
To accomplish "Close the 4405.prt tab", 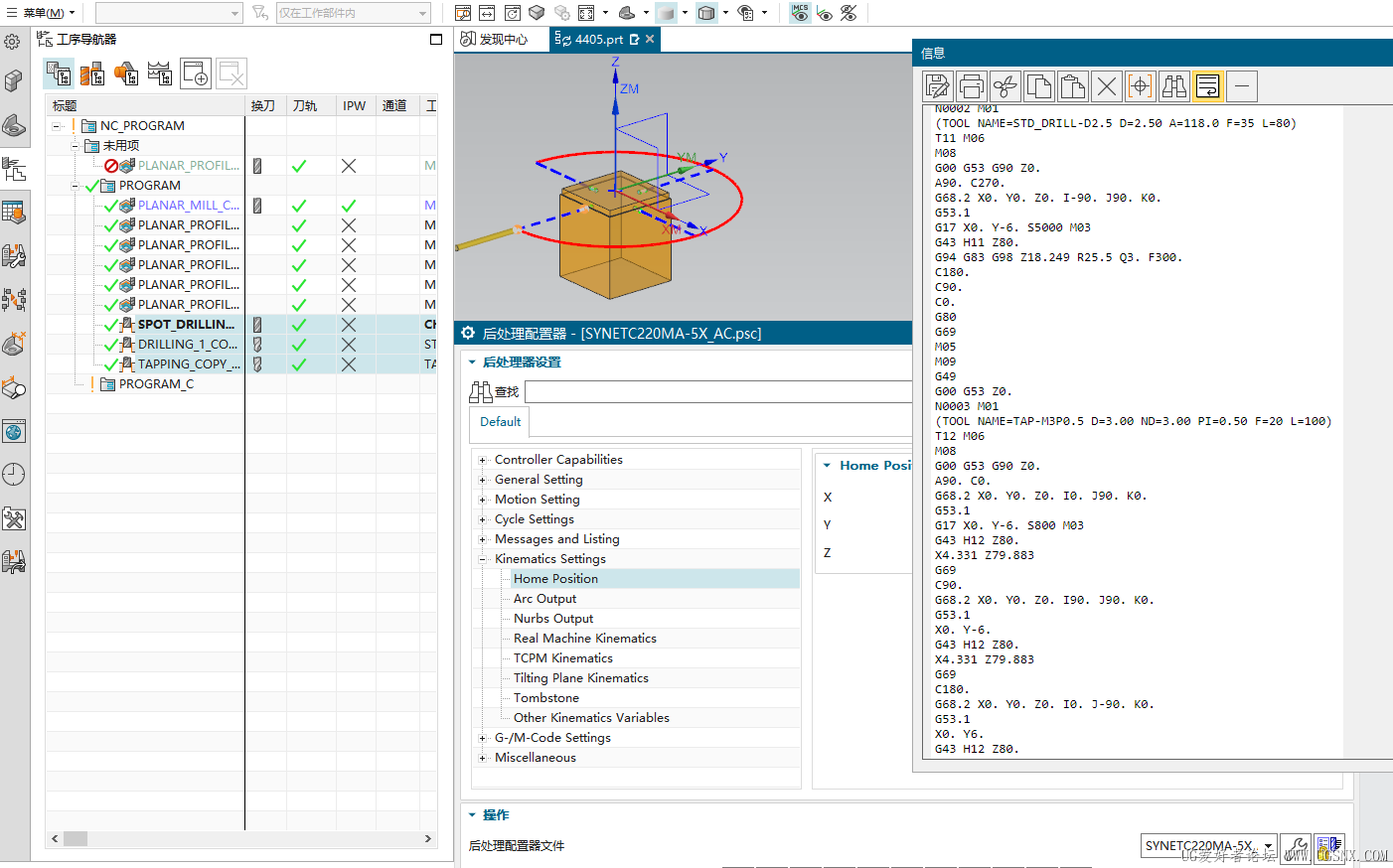I will click(x=650, y=39).
